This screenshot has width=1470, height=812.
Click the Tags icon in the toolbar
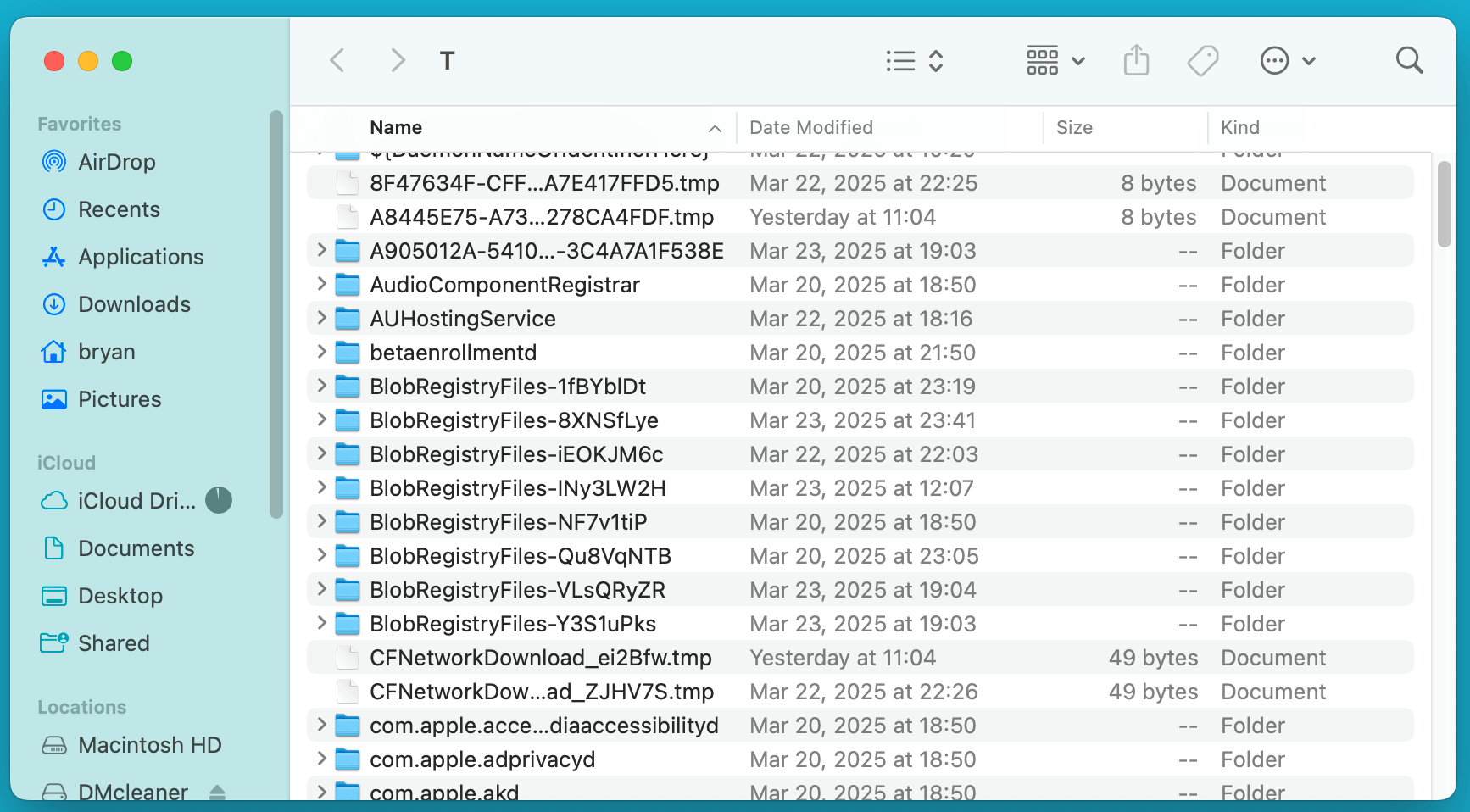pos(1203,60)
